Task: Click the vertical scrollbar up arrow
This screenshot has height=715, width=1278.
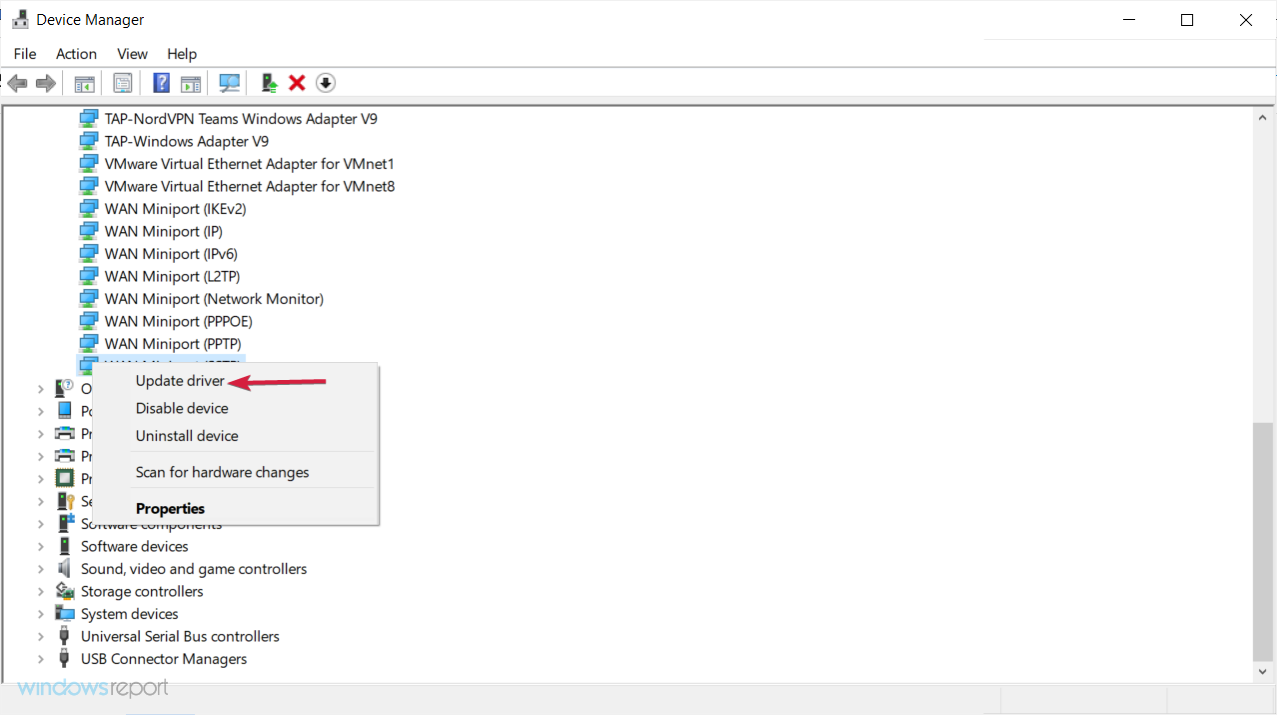Action: coord(1264,117)
